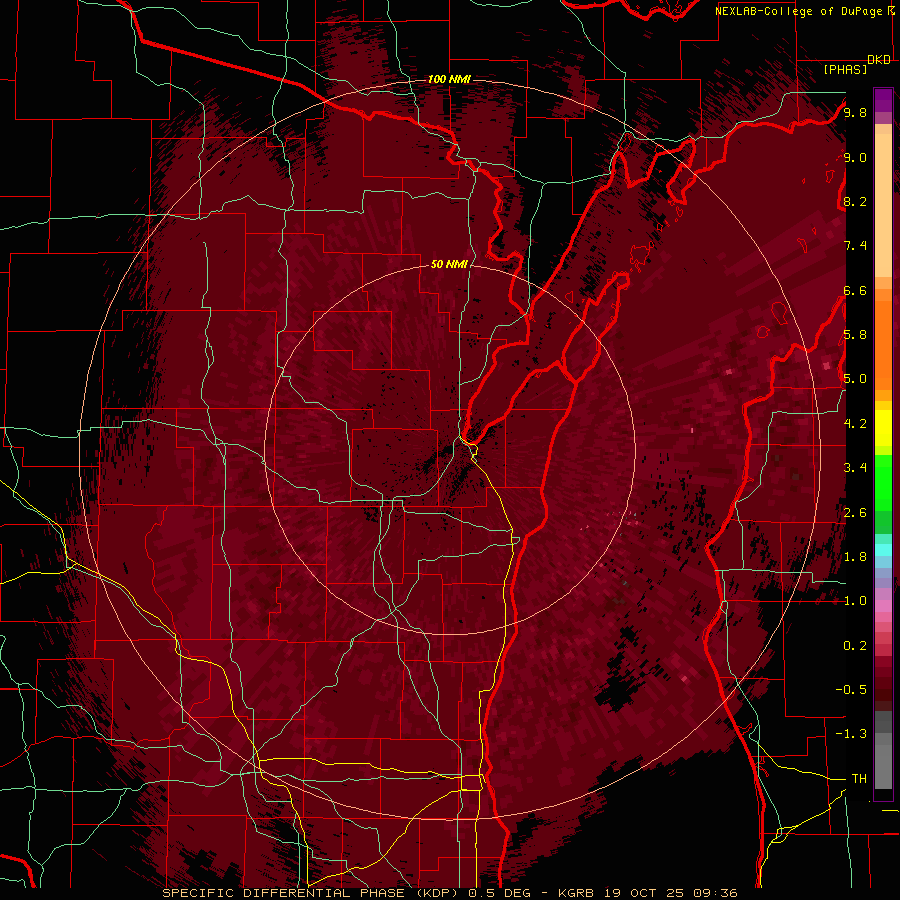Click the 9.0 value on the color scale

coord(855,157)
